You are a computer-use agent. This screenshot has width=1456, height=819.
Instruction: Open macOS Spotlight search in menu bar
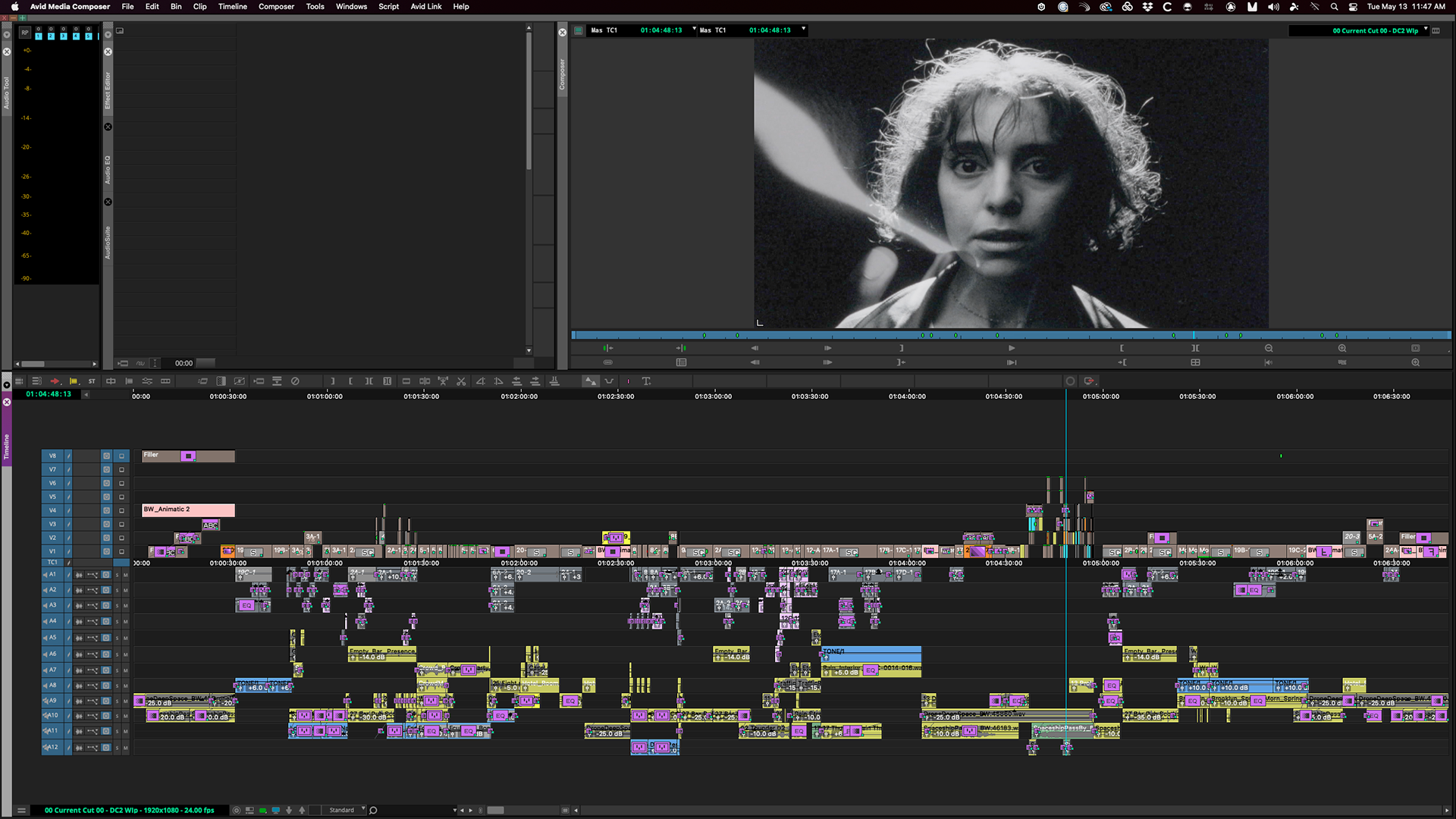(1334, 7)
